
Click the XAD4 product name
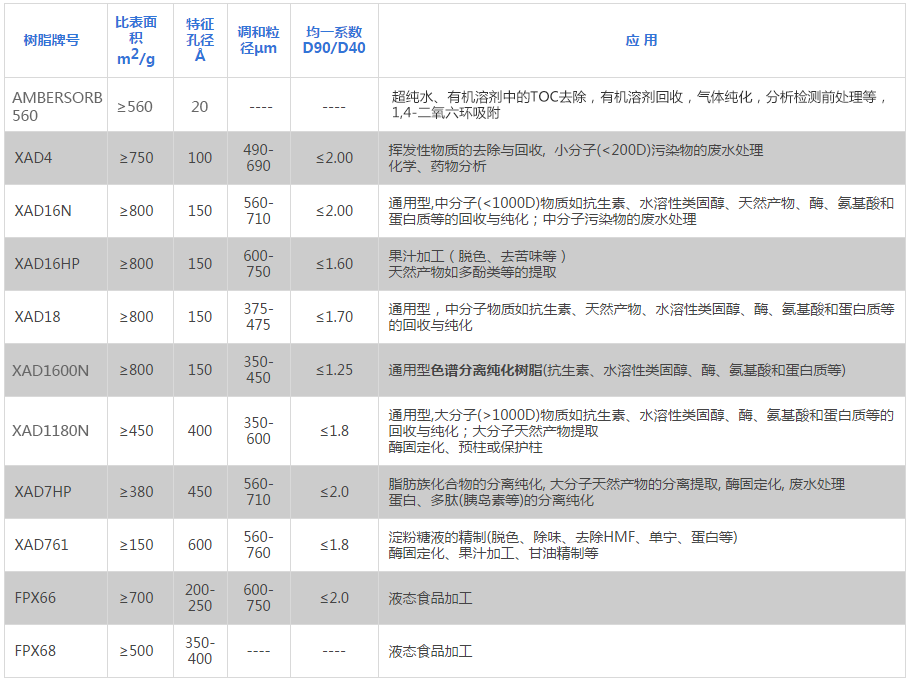coord(32,158)
